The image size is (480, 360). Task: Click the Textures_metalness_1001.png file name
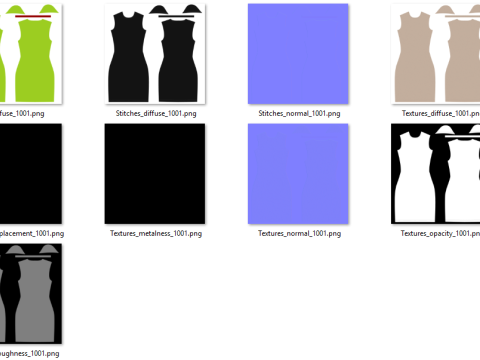coord(156,233)
